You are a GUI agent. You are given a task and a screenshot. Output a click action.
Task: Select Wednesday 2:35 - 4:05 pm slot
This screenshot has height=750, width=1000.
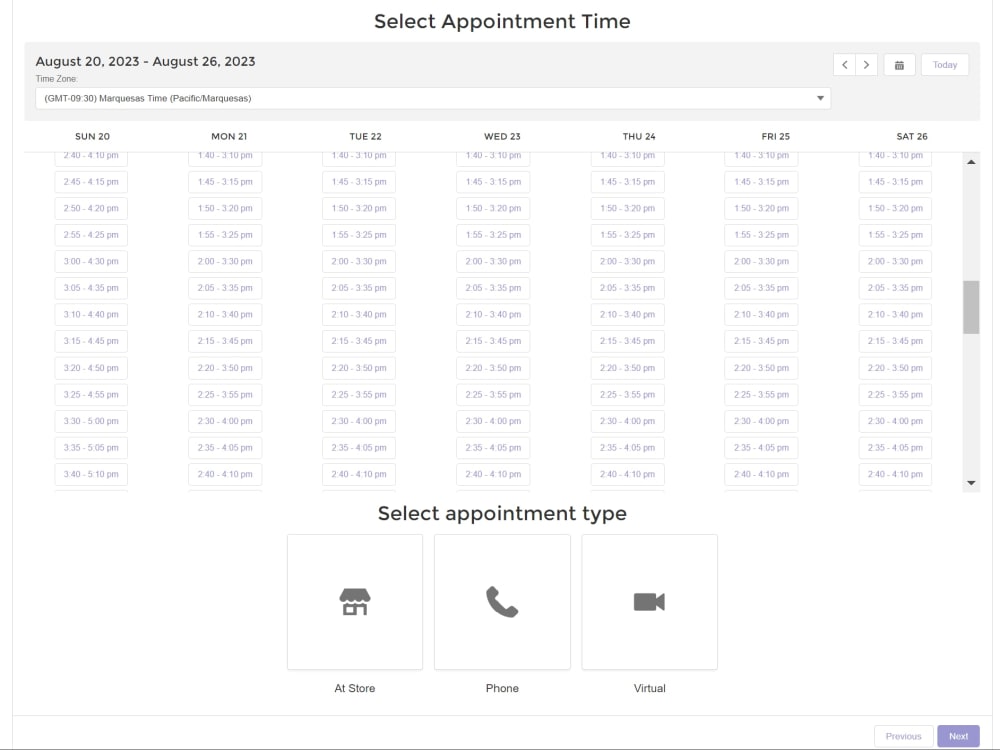click(x=493, y=448)
